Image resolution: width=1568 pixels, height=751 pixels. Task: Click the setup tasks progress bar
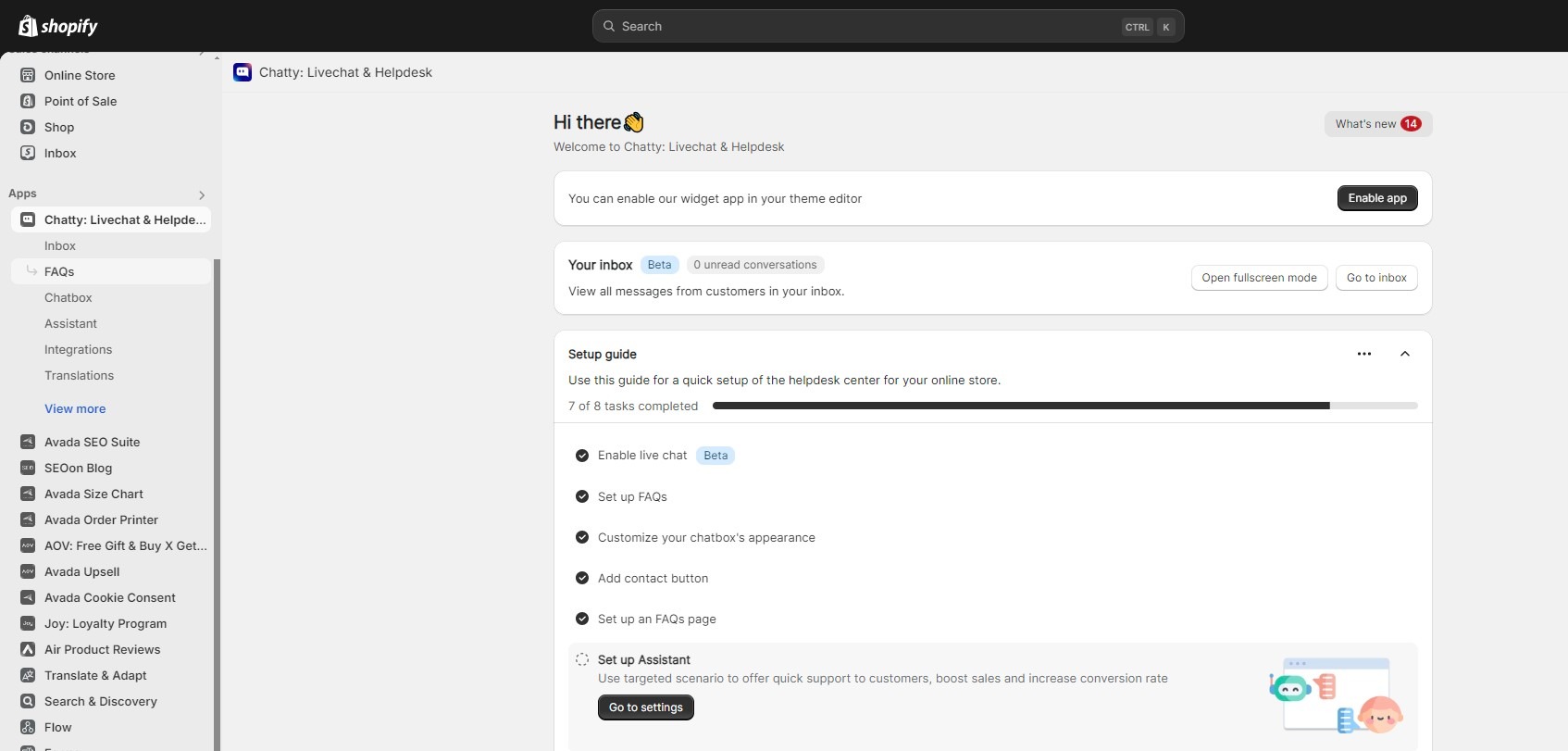tap(1064, 406)
